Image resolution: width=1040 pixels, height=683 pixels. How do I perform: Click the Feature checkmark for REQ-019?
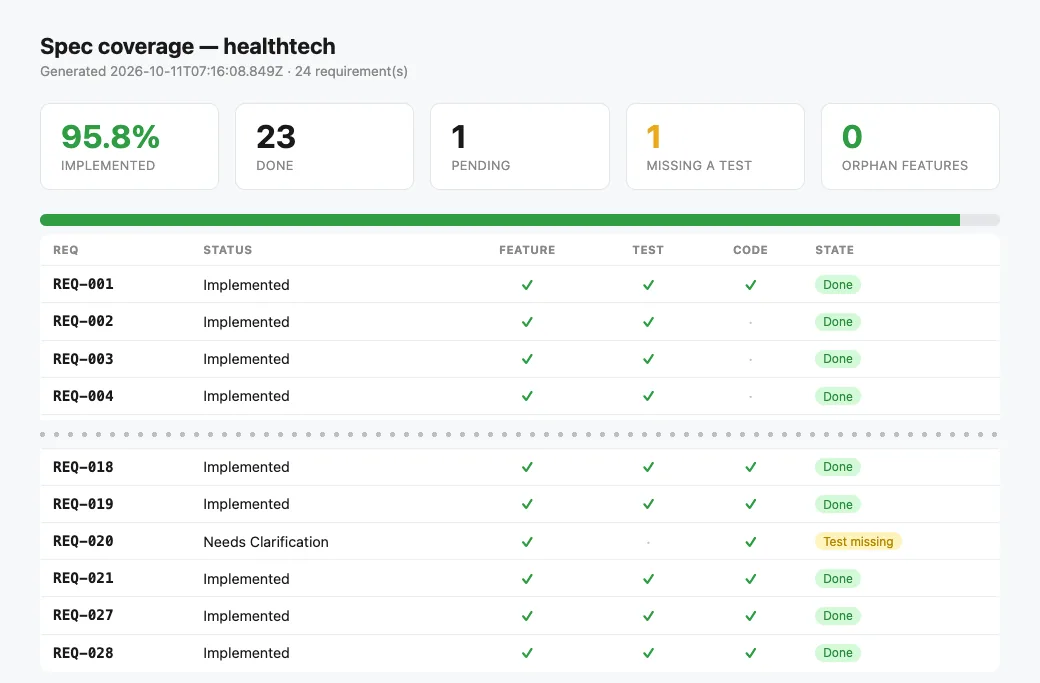(x=527, y=505)
